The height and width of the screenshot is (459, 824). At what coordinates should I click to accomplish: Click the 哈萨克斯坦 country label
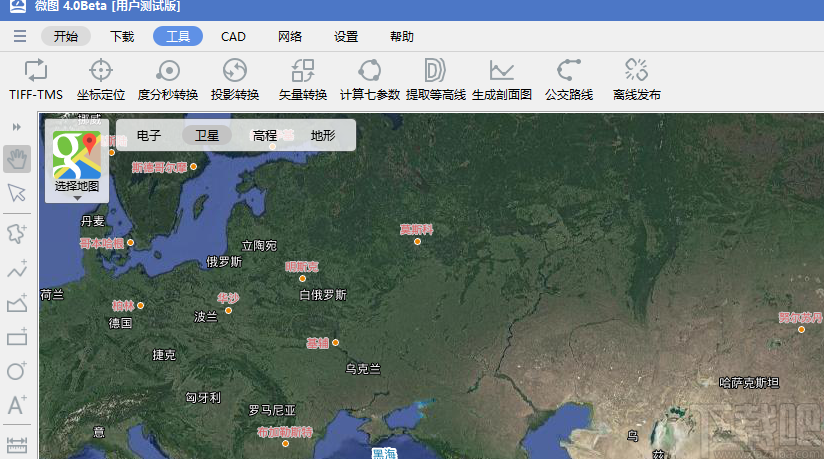(748, 383)
